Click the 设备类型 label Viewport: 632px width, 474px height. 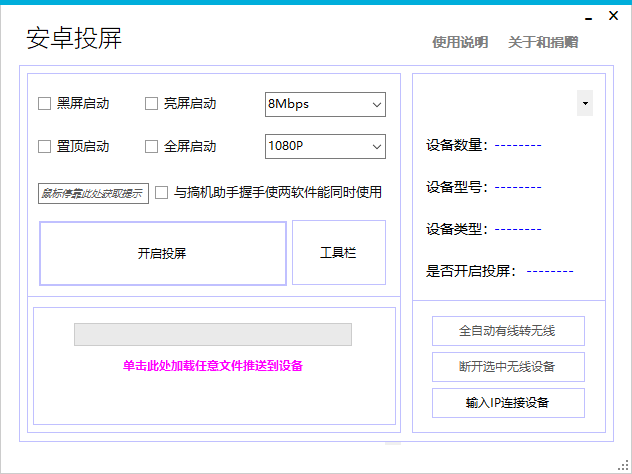tap(457, 229)
